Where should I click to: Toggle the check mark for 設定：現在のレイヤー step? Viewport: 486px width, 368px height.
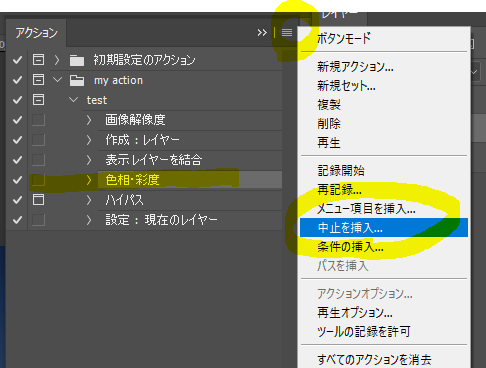[17, 220]
